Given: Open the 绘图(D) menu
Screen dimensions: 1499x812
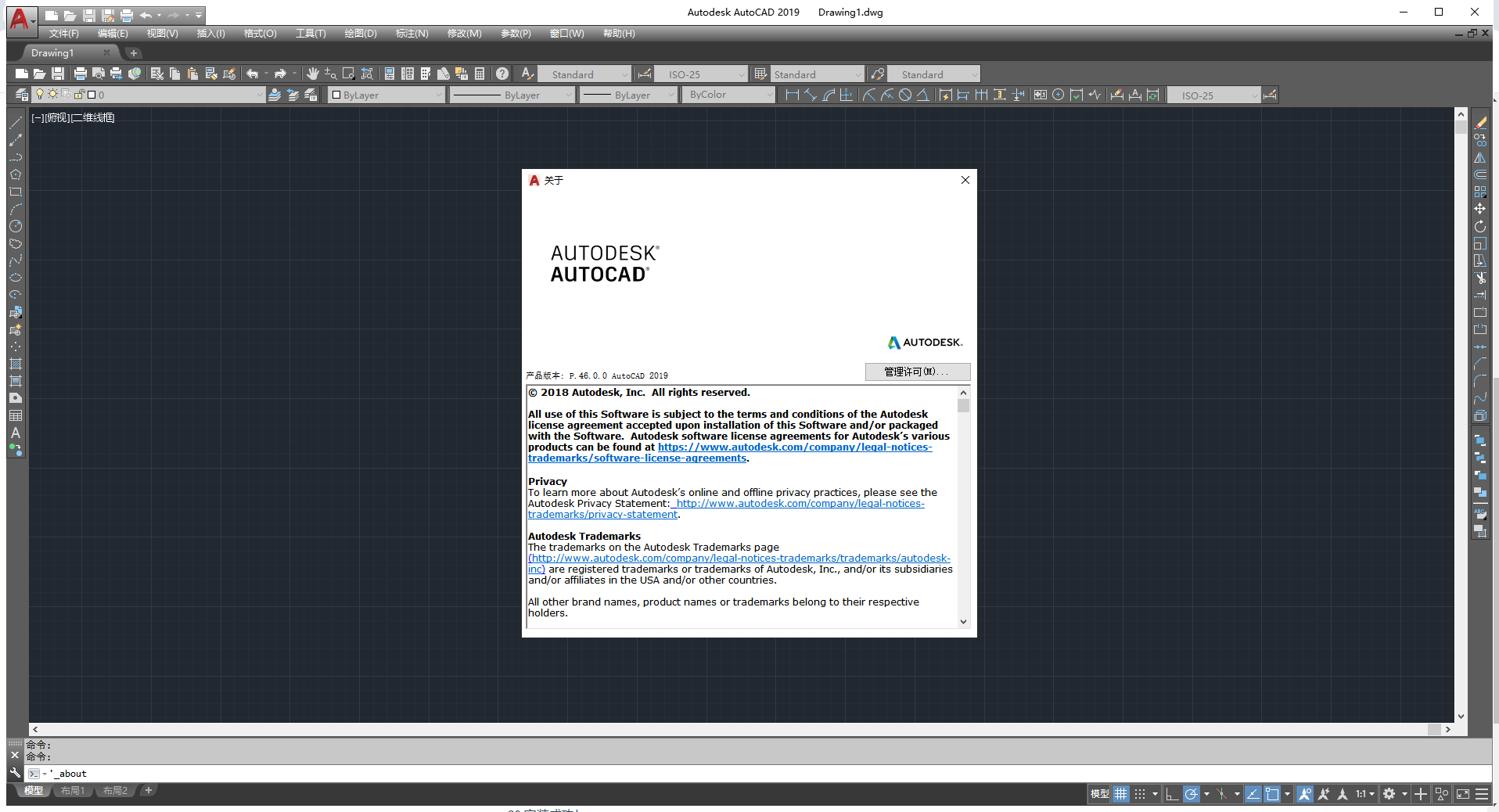Looking at the screenshot, I should click(360, 34).
